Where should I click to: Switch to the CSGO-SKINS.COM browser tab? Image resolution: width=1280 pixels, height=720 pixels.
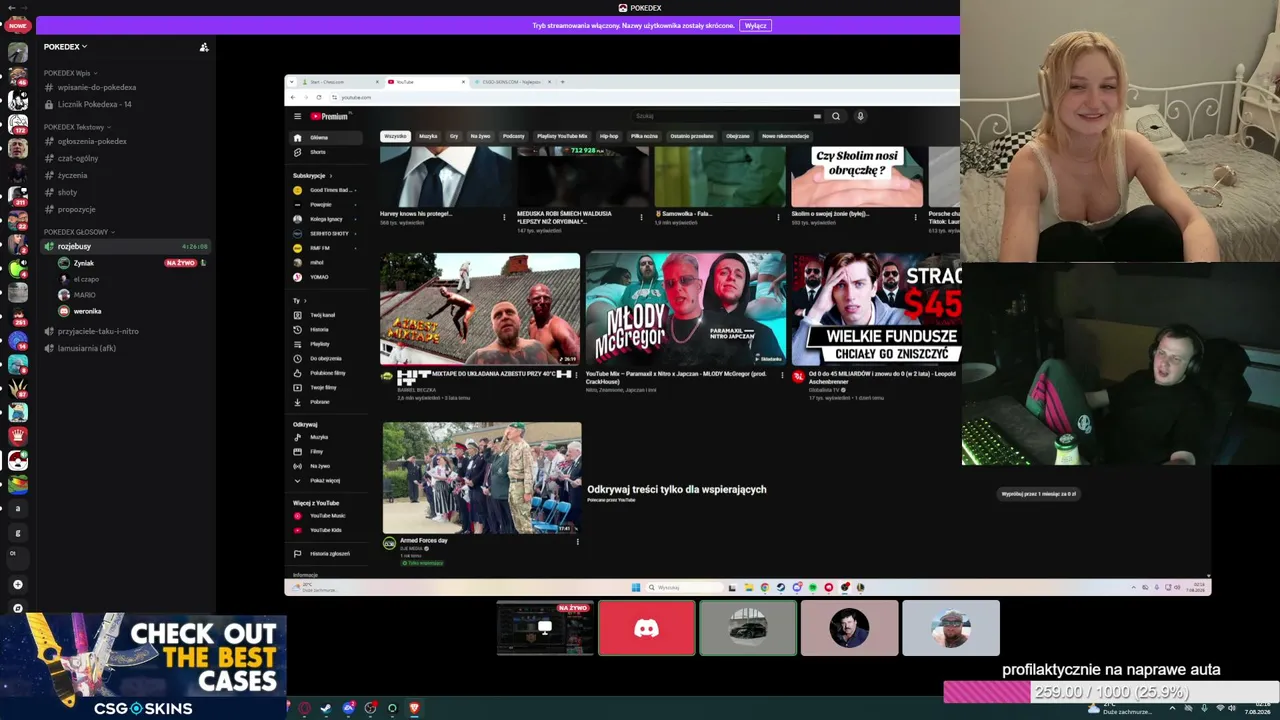510,82
